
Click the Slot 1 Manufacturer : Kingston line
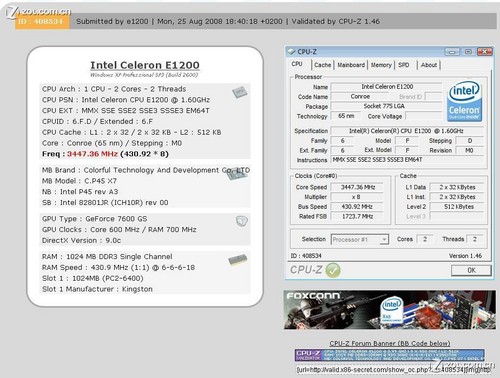(97, 289)
